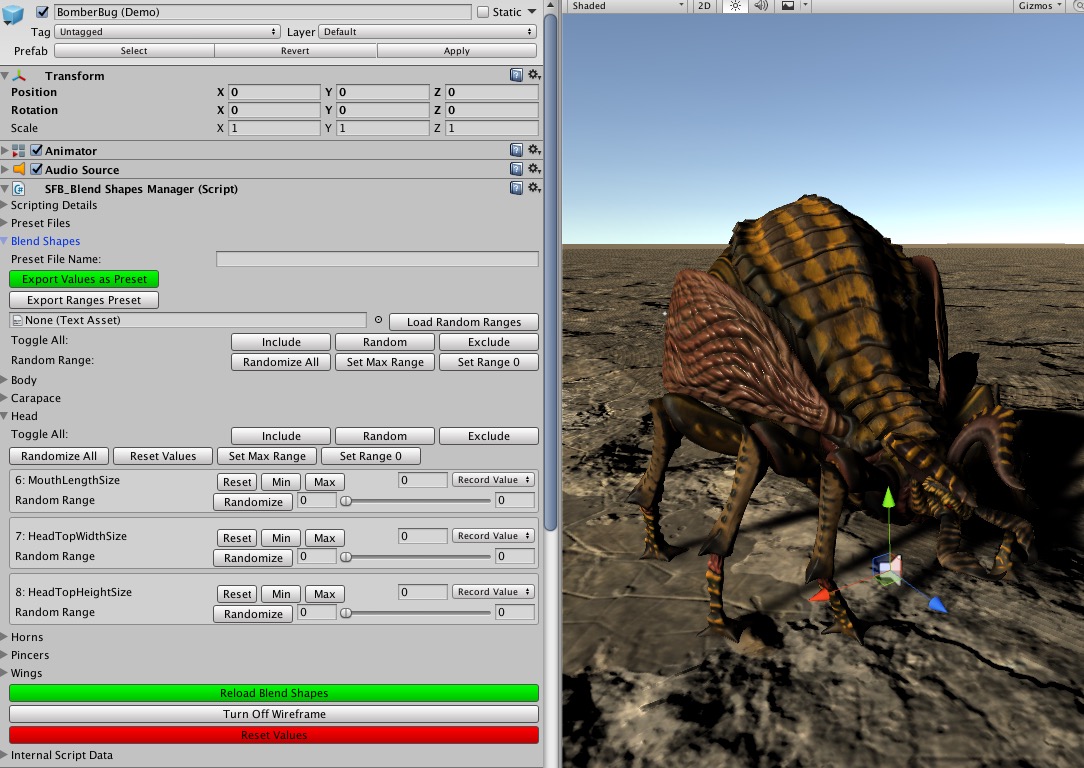Open the Audio Source help book icon
1084x768 pixels.
[x=516, y=169]
